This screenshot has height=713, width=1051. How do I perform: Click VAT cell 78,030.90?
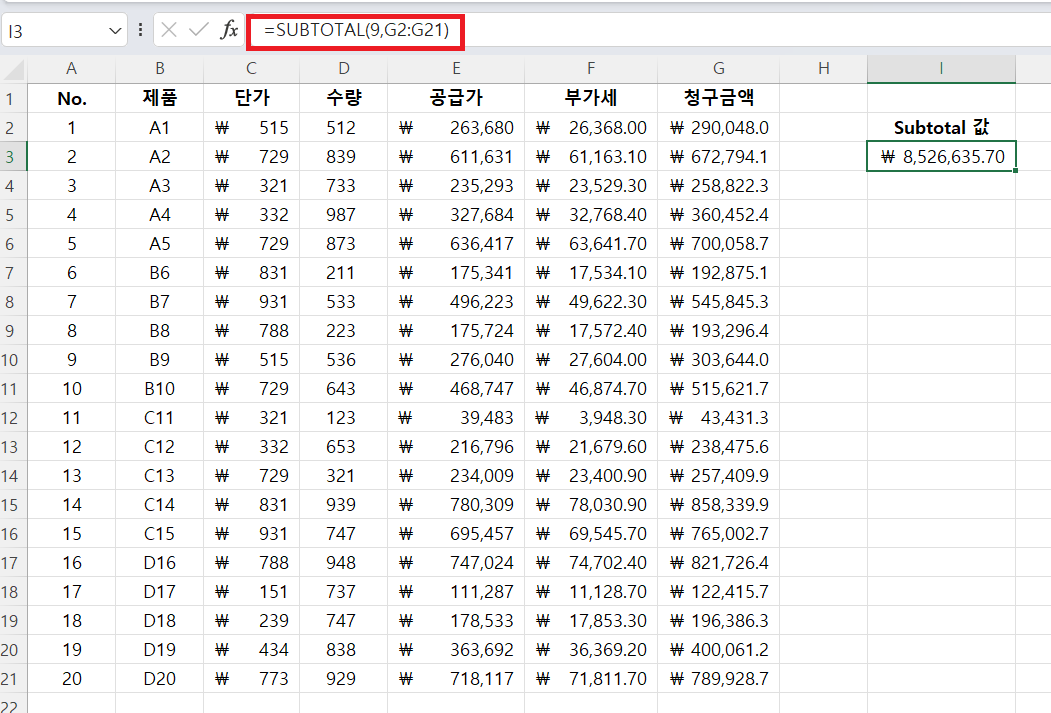591,505
